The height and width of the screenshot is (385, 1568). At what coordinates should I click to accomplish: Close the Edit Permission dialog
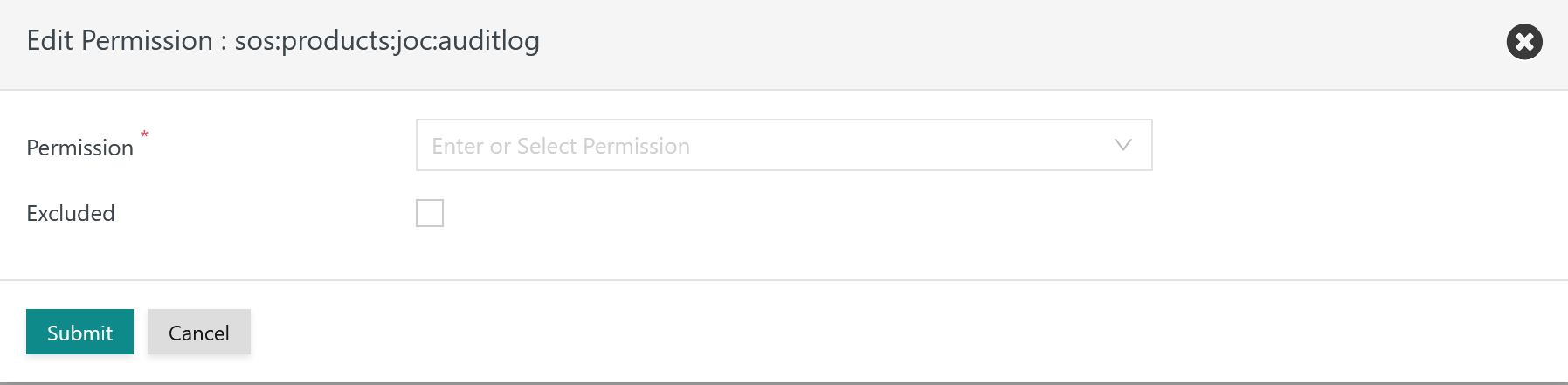(x=1524, y=42)
